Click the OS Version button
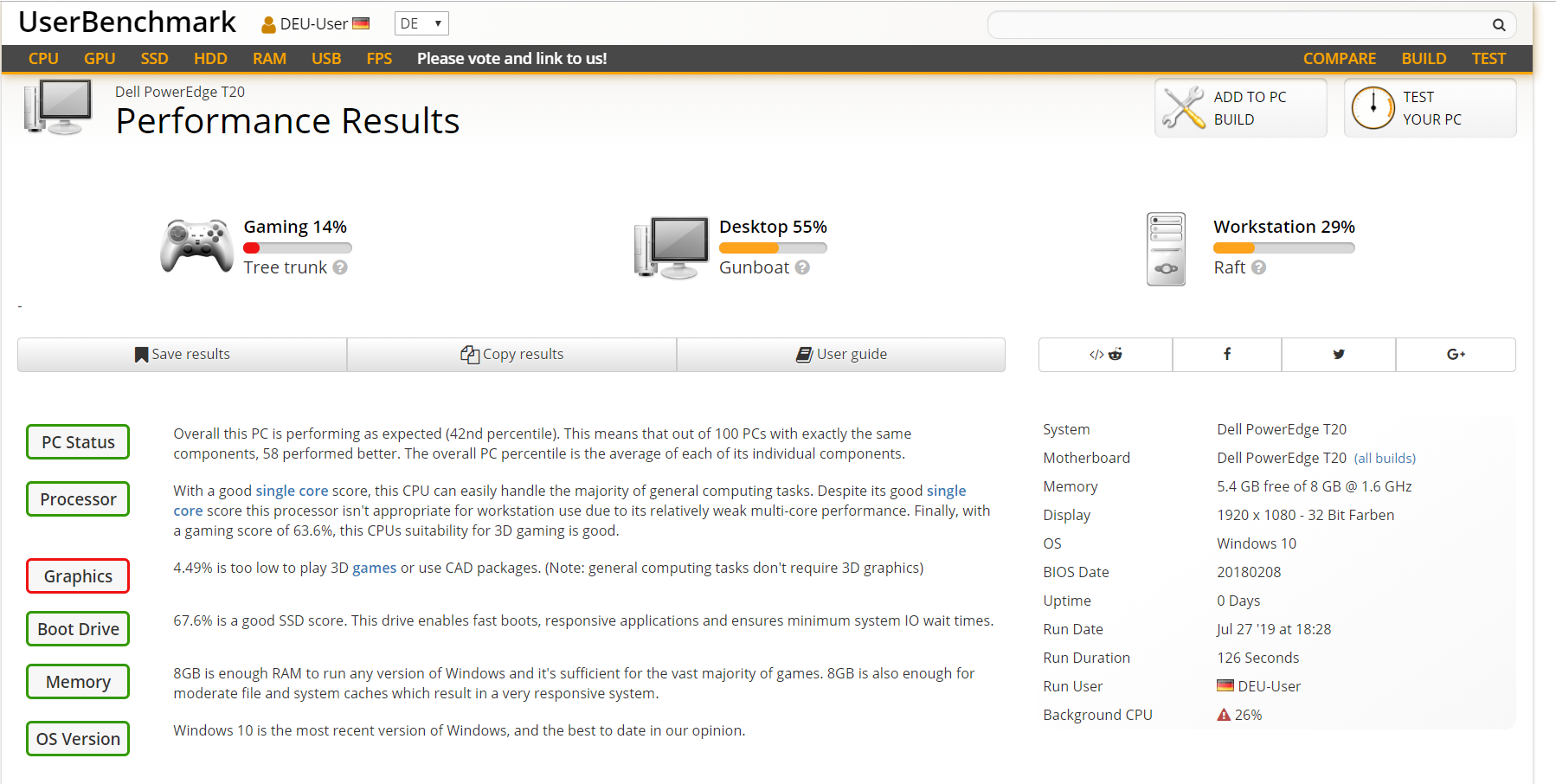The image size is (1556, 784). (78, 739)
